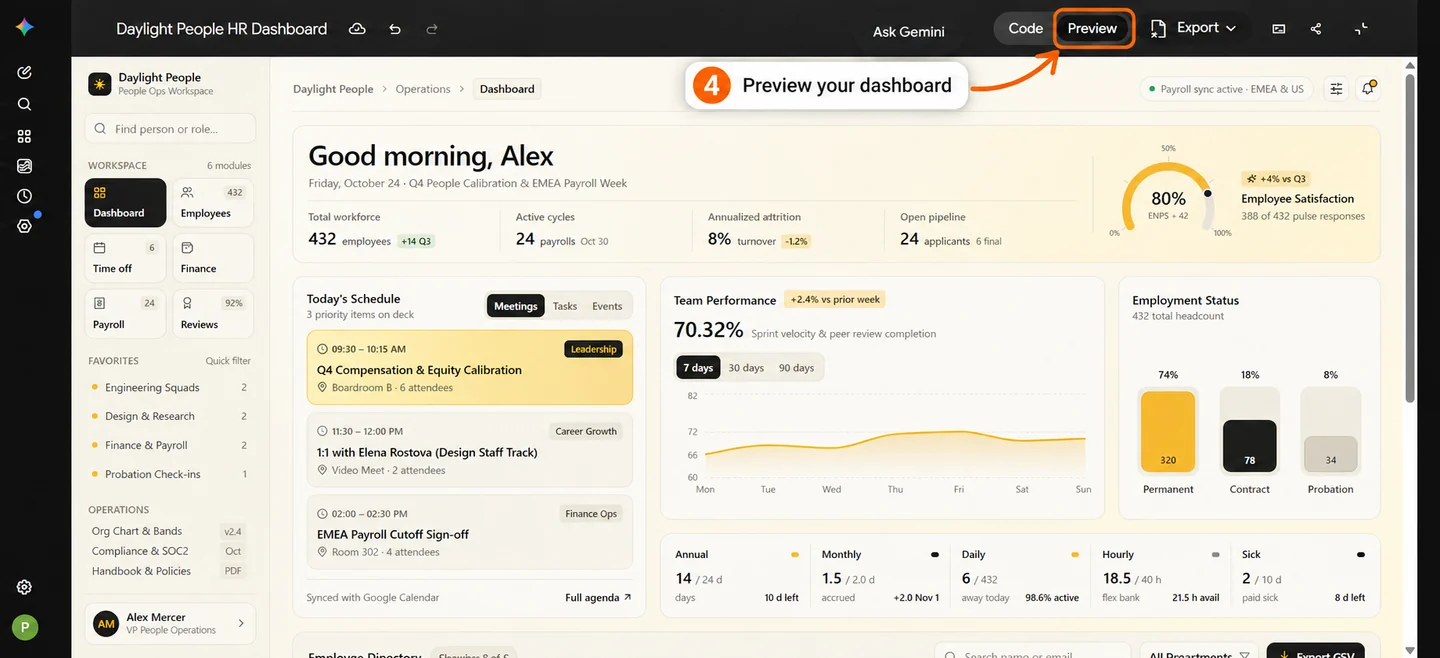Click Quick filter in Favorites
This screenshot has width=1440, height=658.
tap(228, 361)
